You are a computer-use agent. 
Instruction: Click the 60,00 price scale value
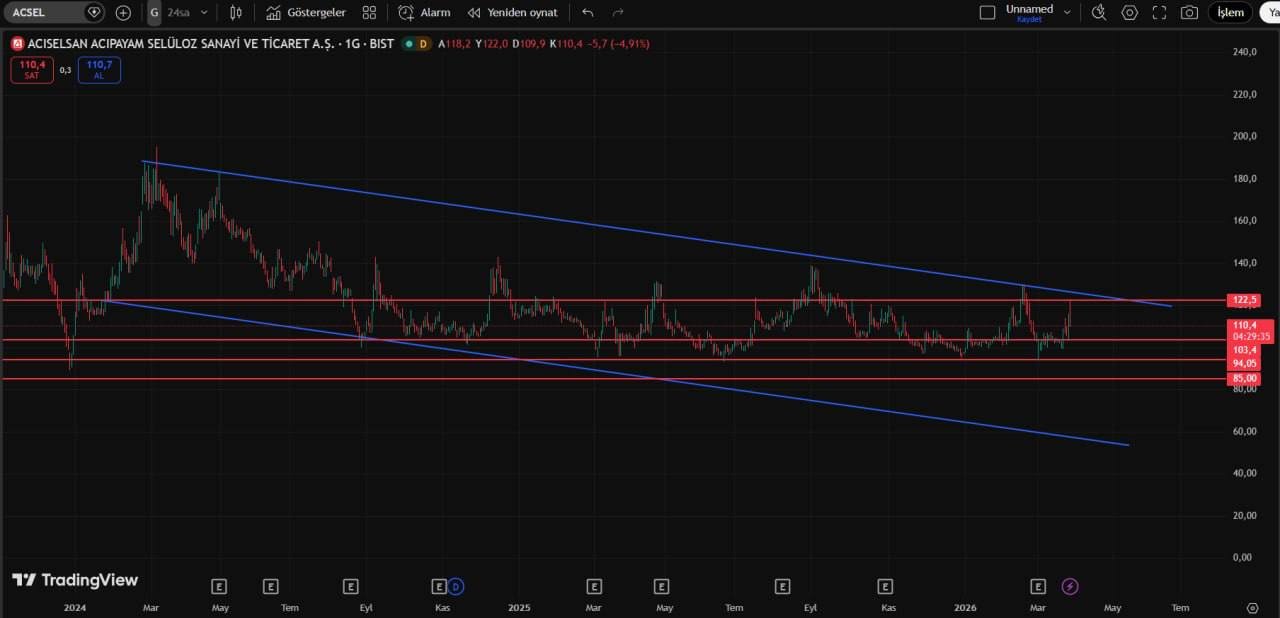coord(1245,431)
